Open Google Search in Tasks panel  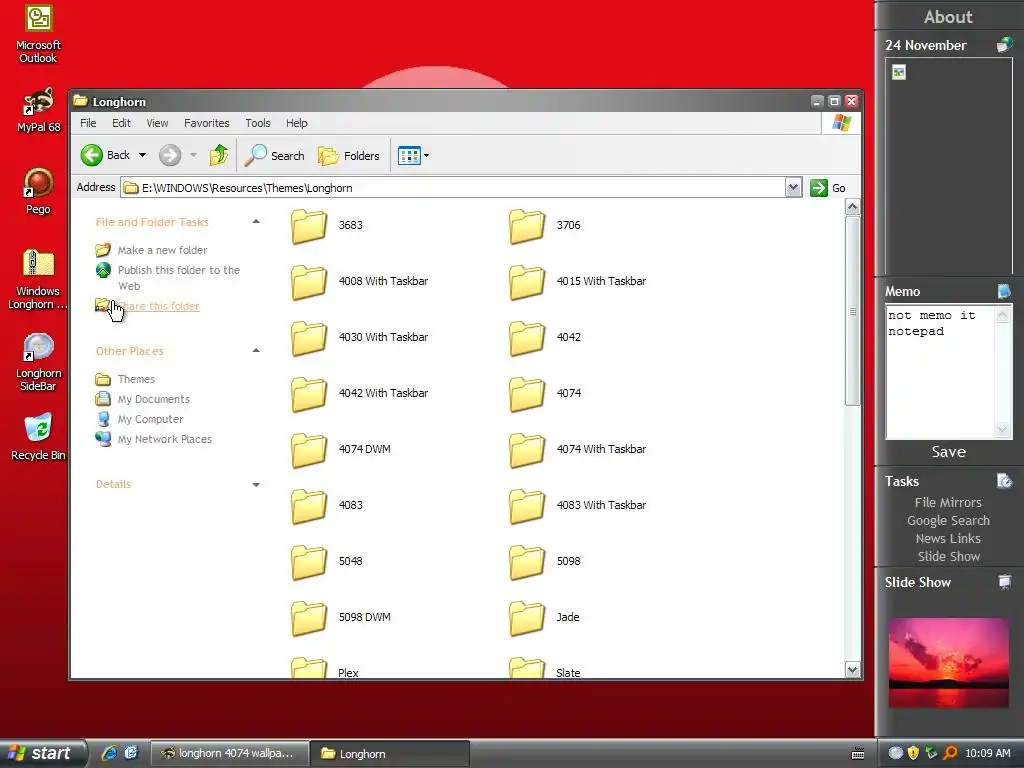(x=948, y=520)
